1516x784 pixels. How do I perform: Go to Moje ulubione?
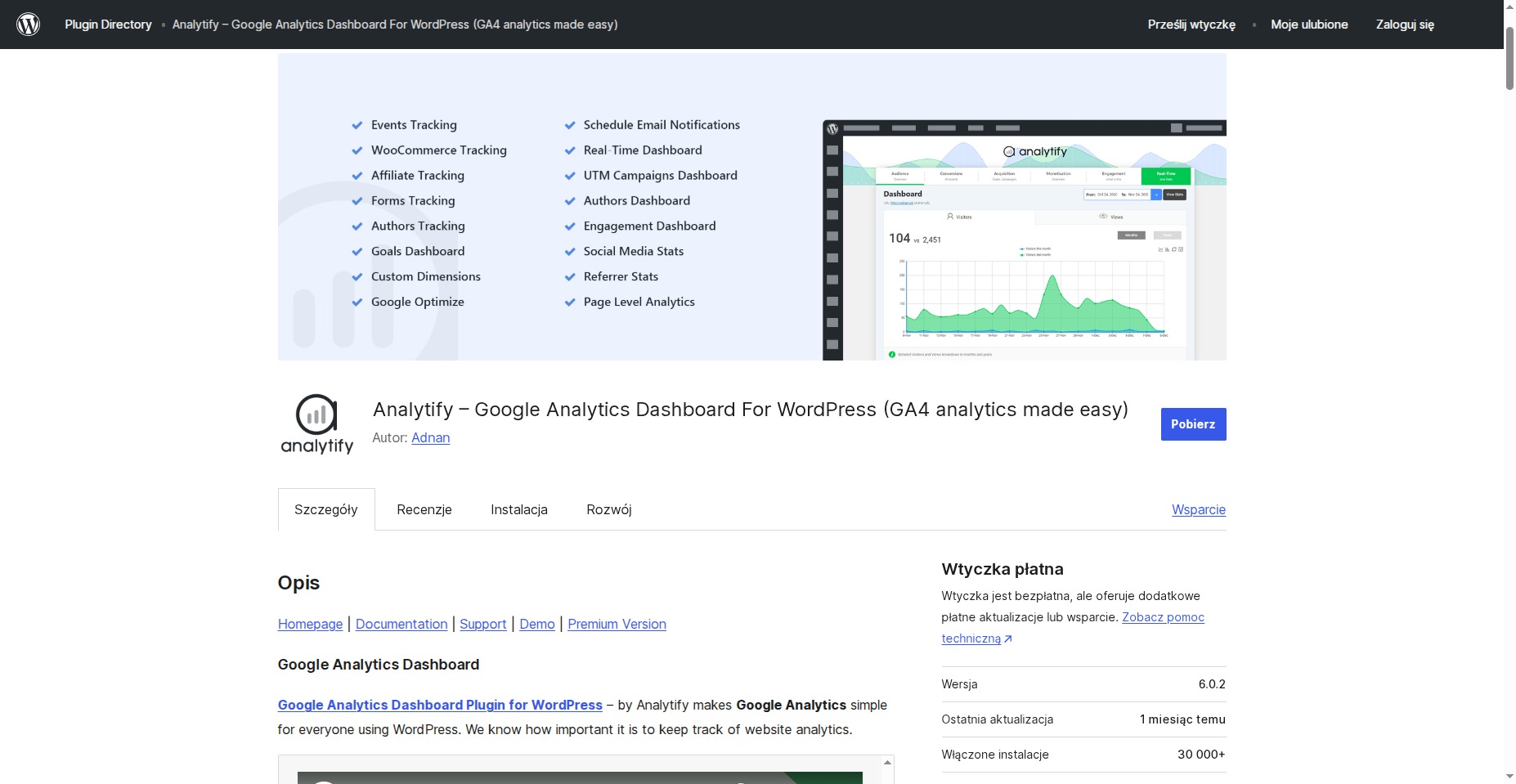[x=1309, y=25]
